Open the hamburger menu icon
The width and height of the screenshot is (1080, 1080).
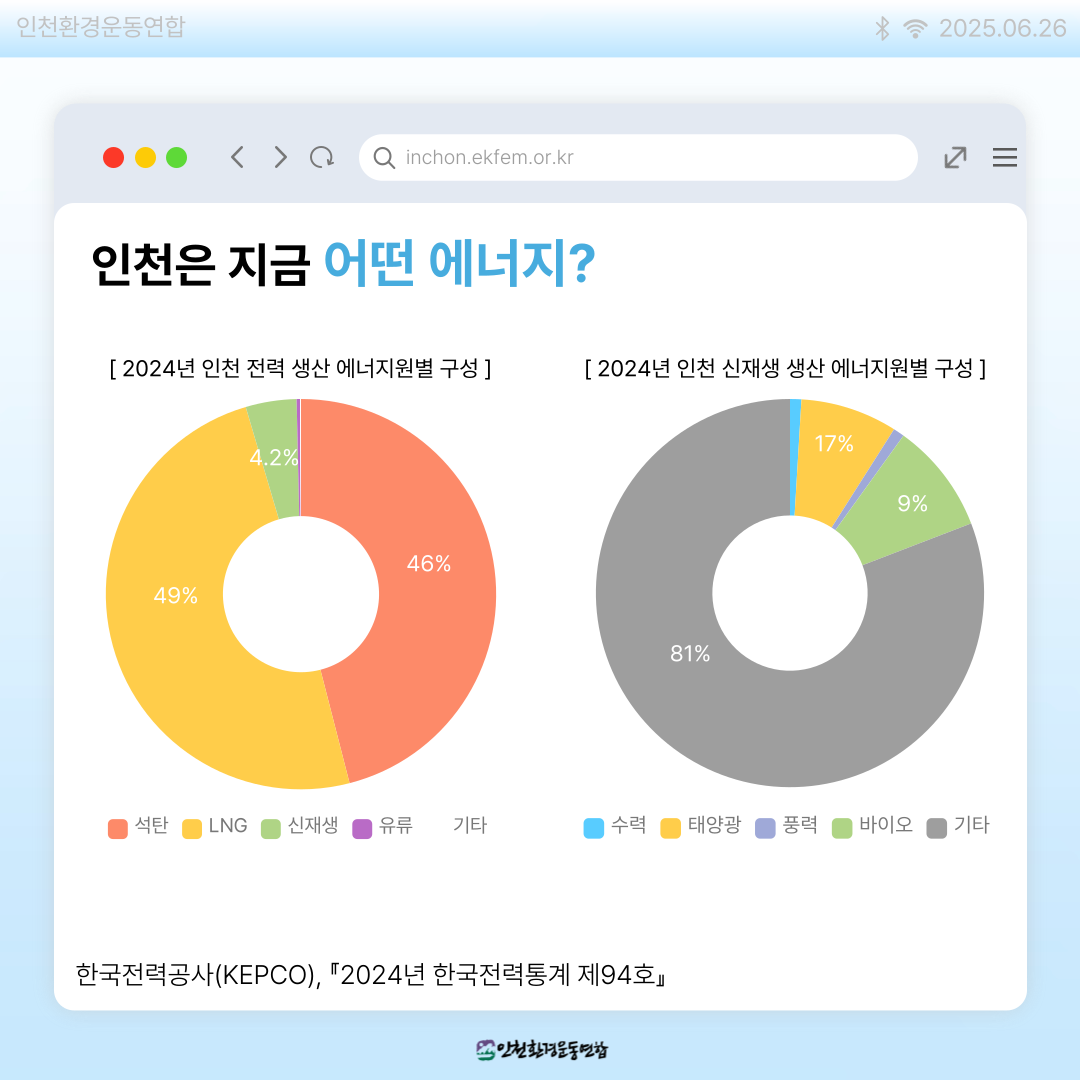coord(1004,157)
